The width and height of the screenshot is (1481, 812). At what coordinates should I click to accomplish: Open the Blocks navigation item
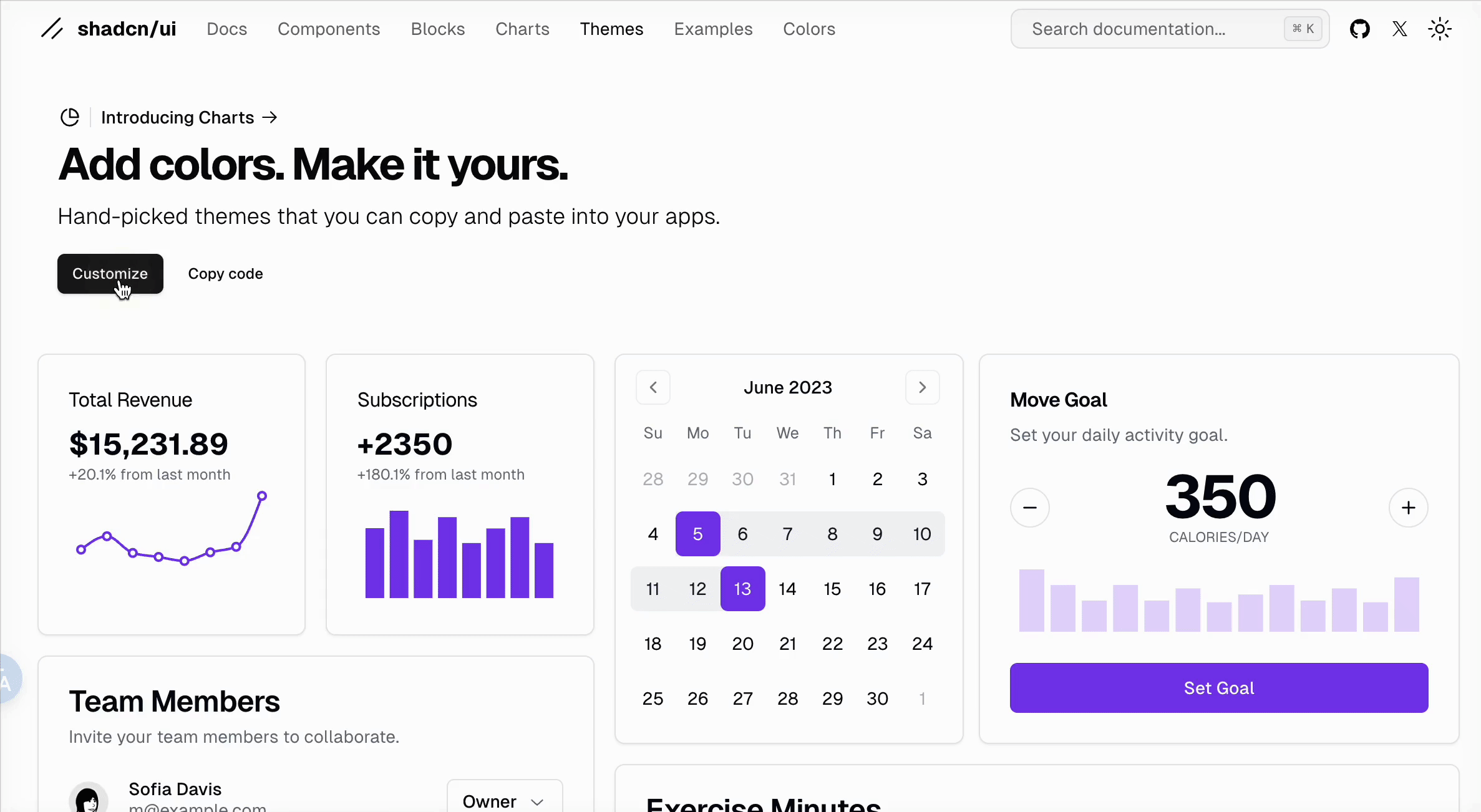(x=437, y=29)
